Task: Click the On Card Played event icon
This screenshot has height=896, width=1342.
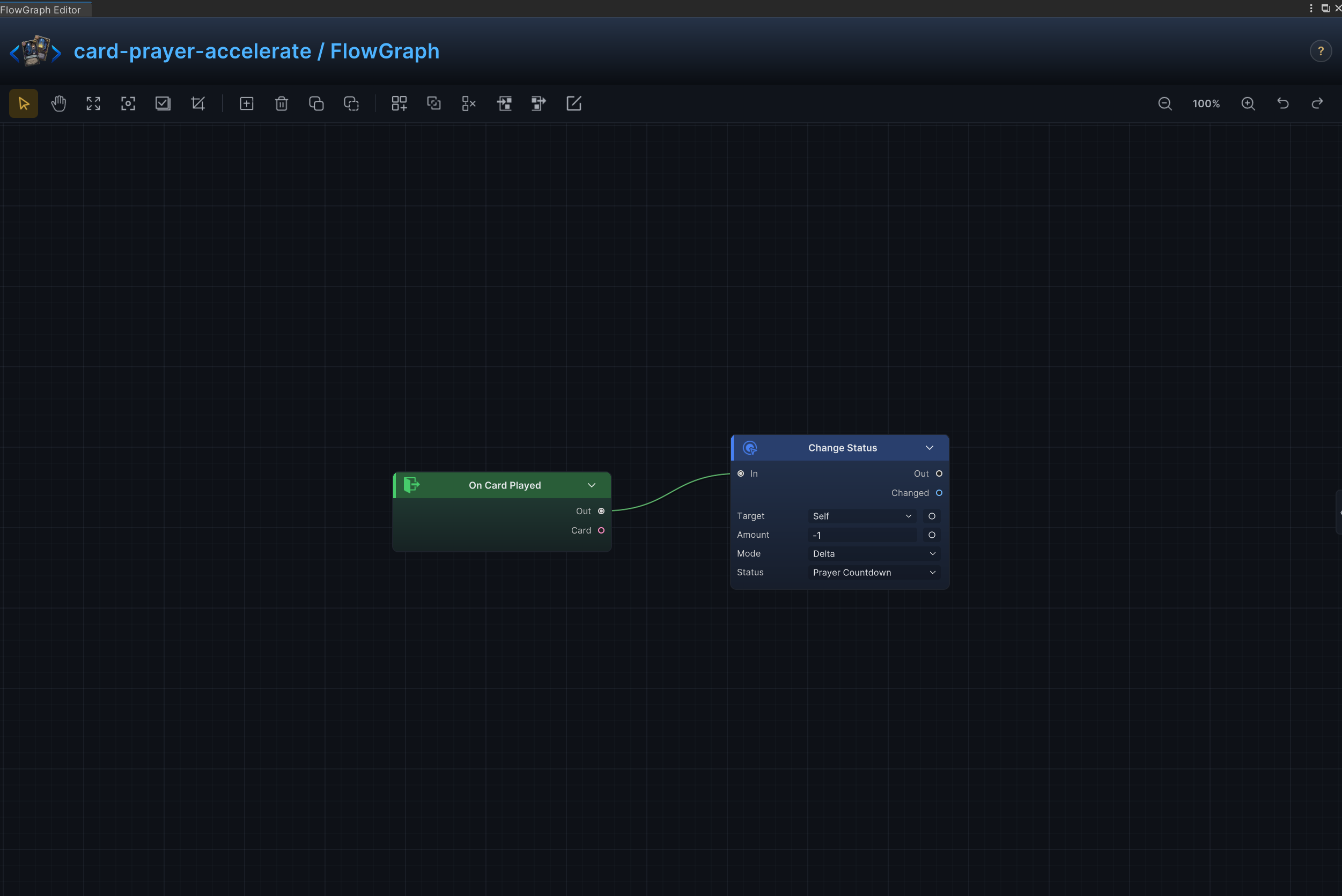Action: [x=411, y=485]
